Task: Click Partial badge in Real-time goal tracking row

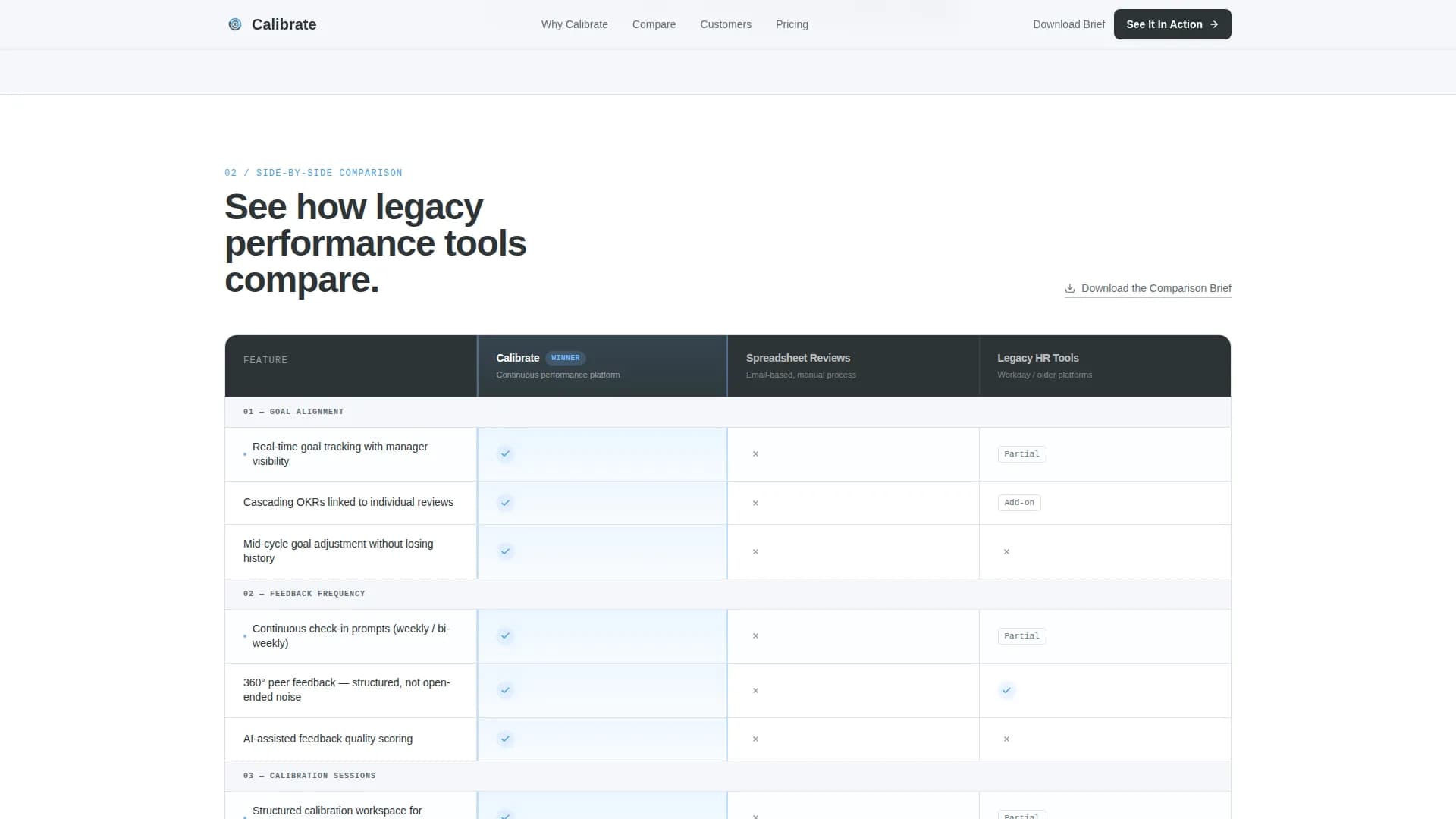Action: coord(1021,454)
